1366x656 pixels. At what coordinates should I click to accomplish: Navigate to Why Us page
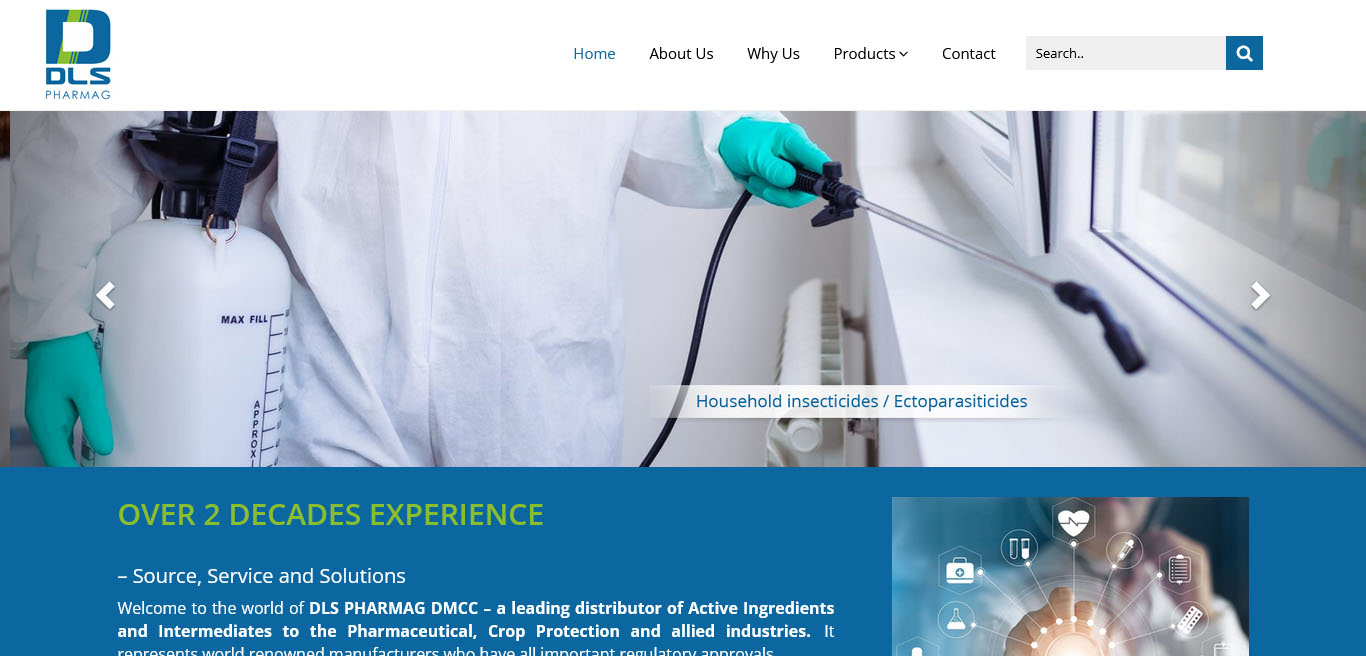773,54
